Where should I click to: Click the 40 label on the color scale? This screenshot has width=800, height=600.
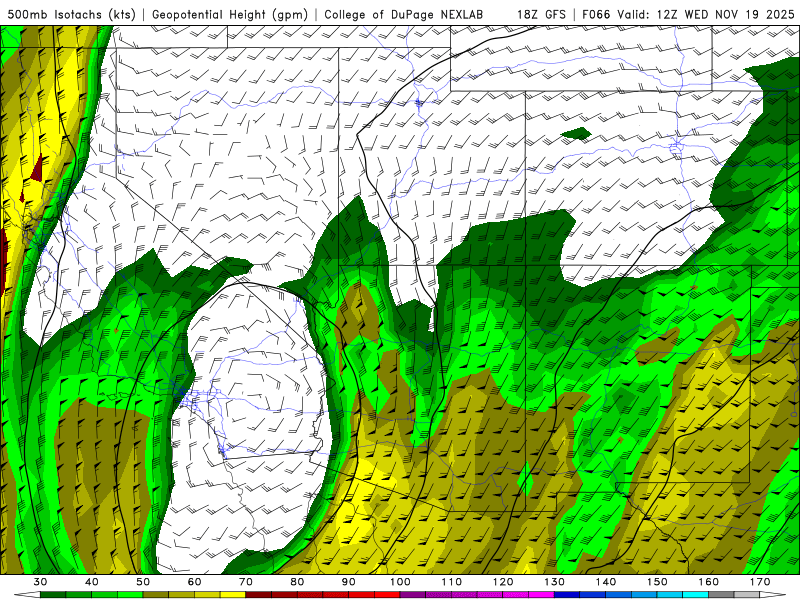[x=92, y=582]
